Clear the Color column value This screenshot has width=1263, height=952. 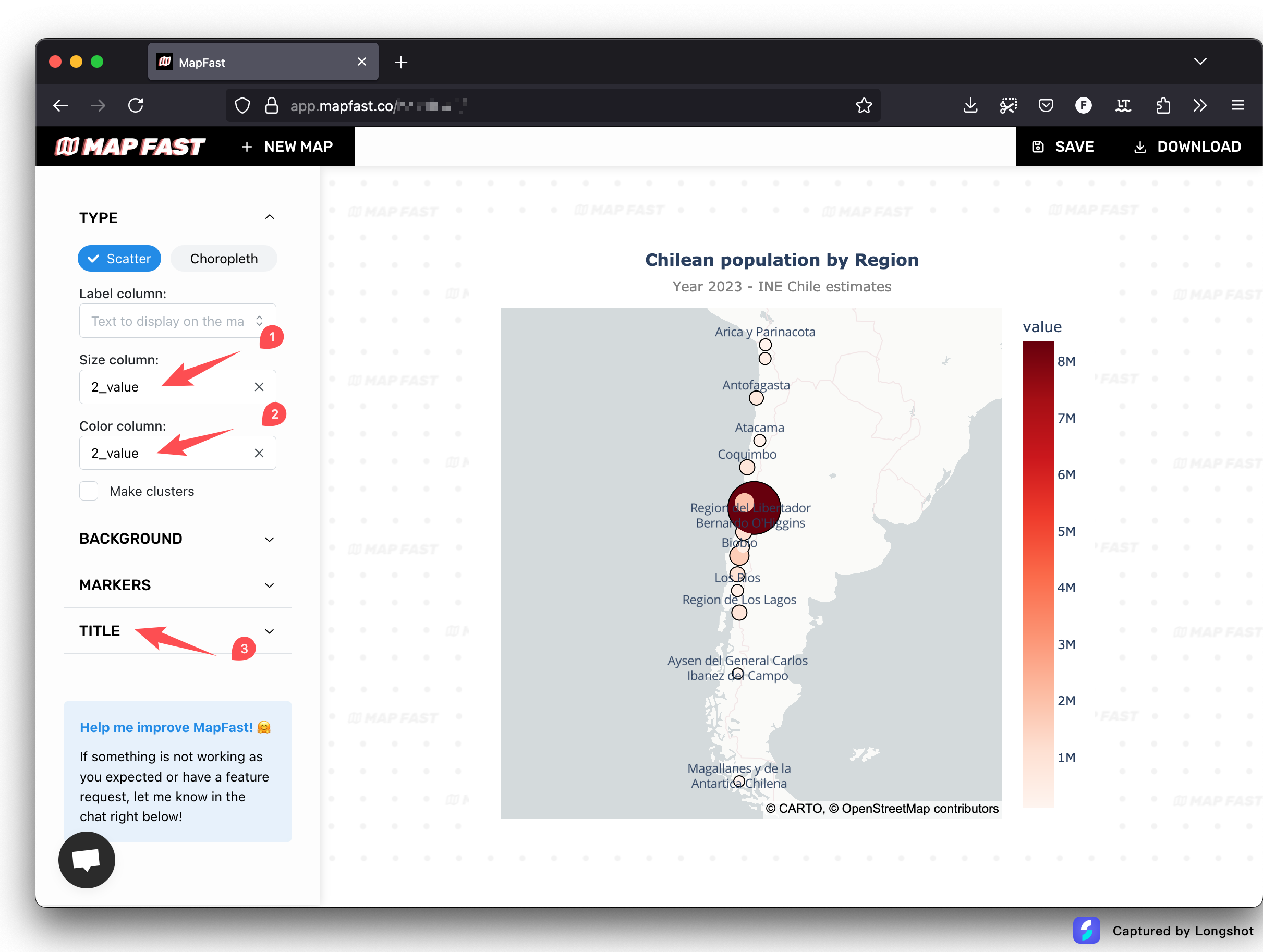pos(259,453)
